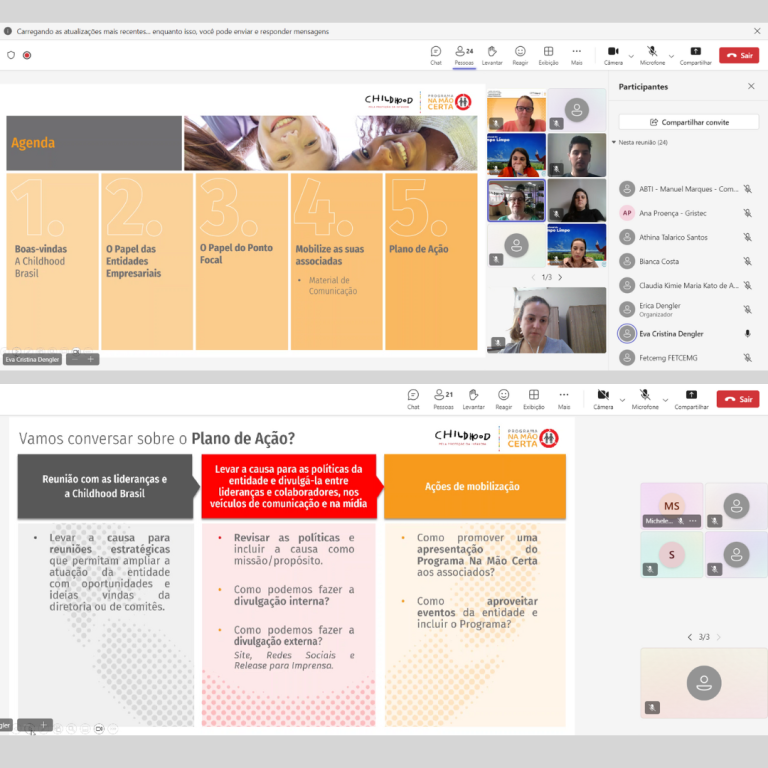This screenshot has height=768, width=768.
Task: Click the shield privacy icon
Action: click(x=11, y=55)
